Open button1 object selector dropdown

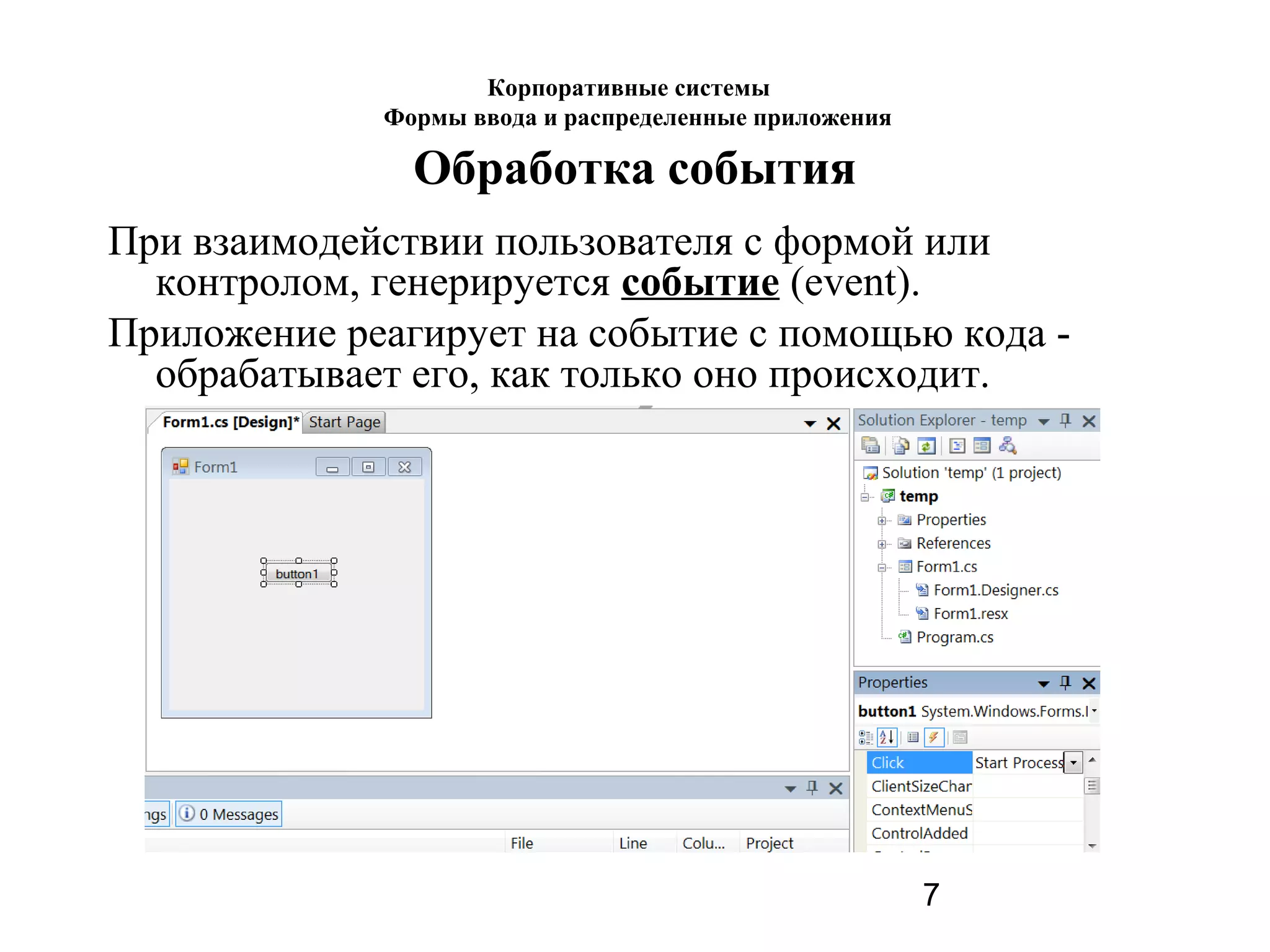coord(1095,711)
